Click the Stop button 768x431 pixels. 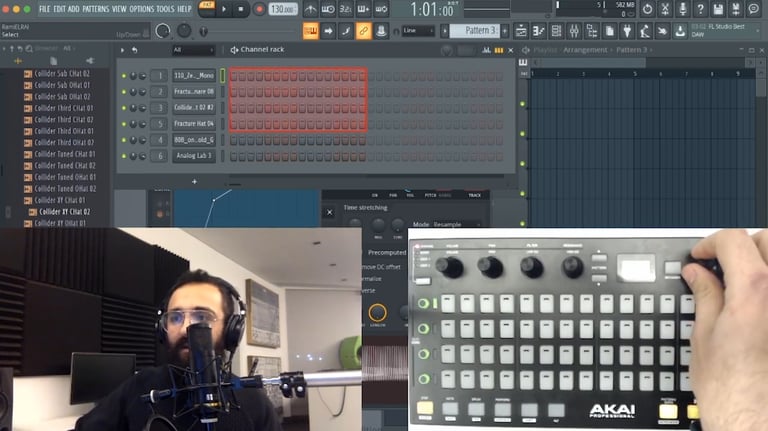click(x=240, y=9)
